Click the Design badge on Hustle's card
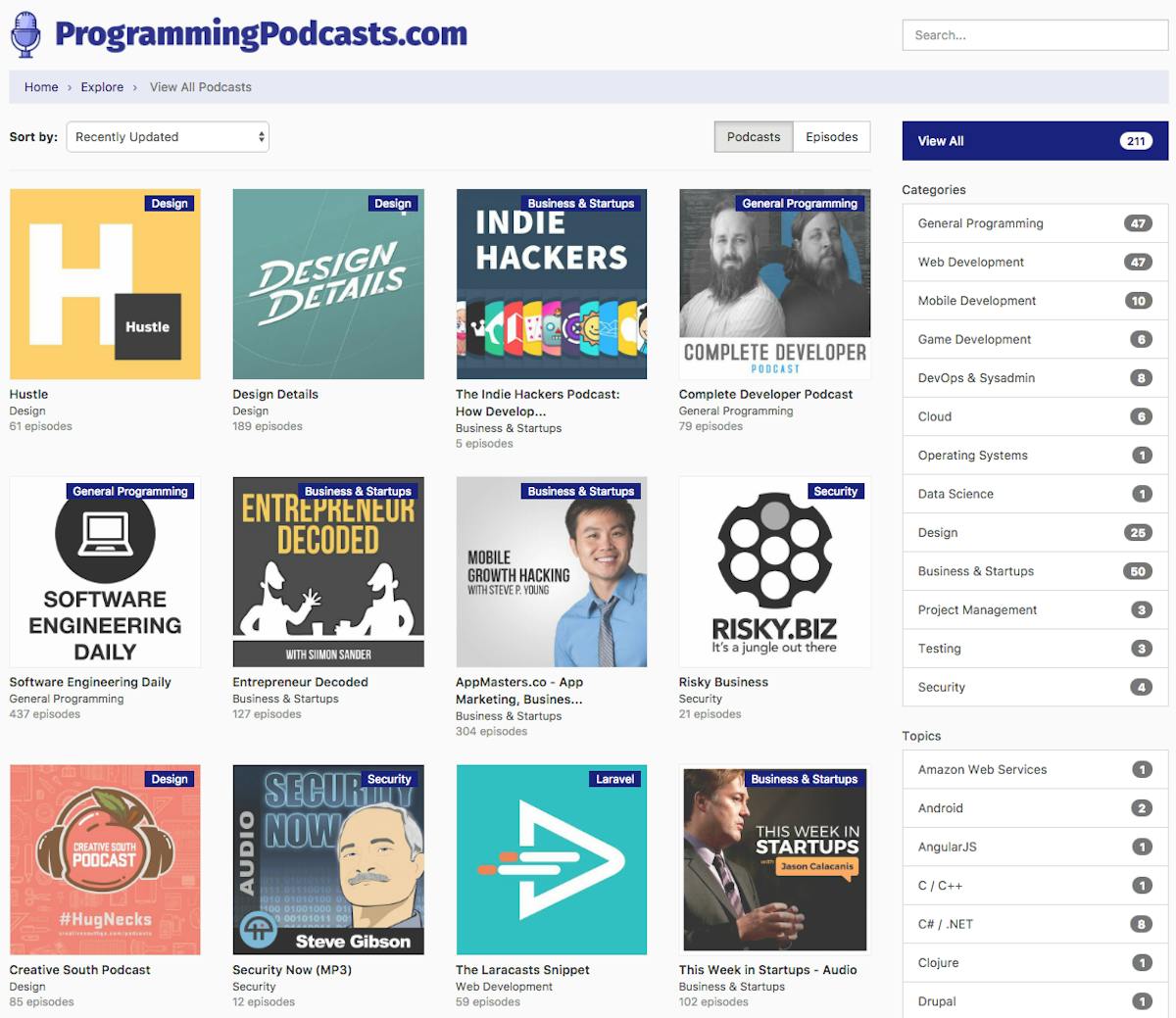The width and height of the screenshot is (1176, 1018). (170, 203)
